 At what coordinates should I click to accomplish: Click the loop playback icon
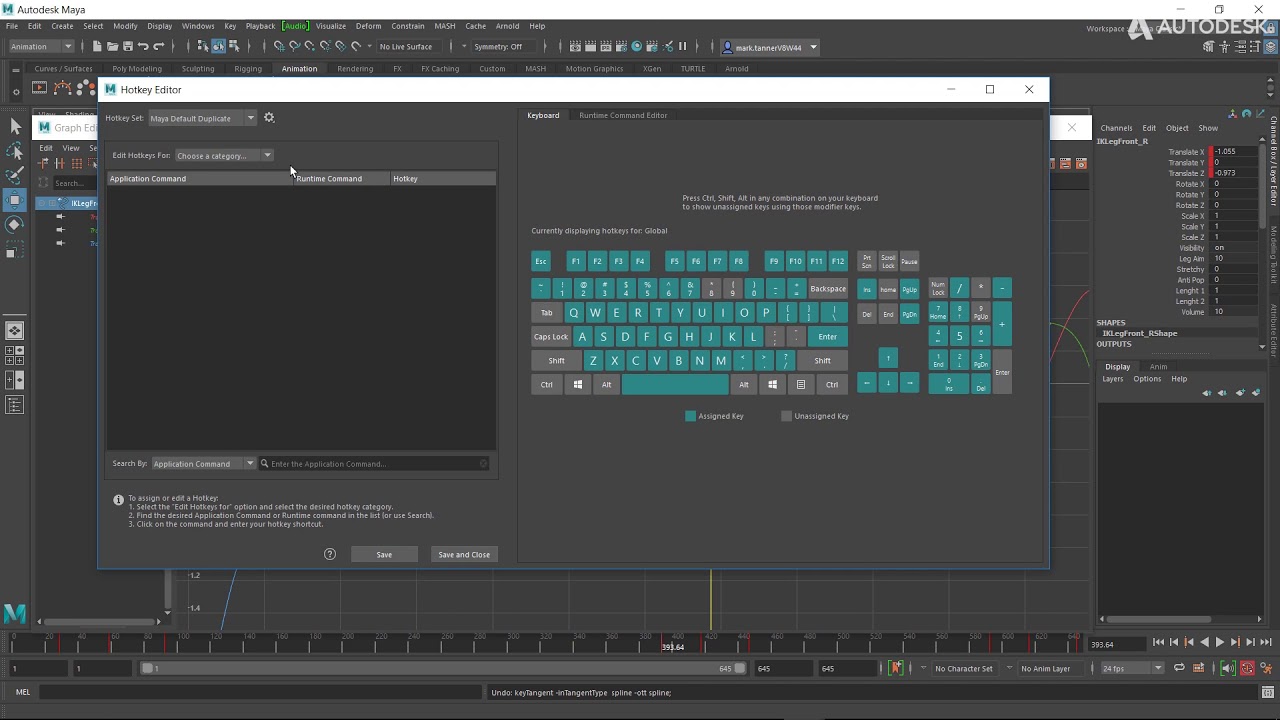pyautogui.click(x=1179, y=668)
